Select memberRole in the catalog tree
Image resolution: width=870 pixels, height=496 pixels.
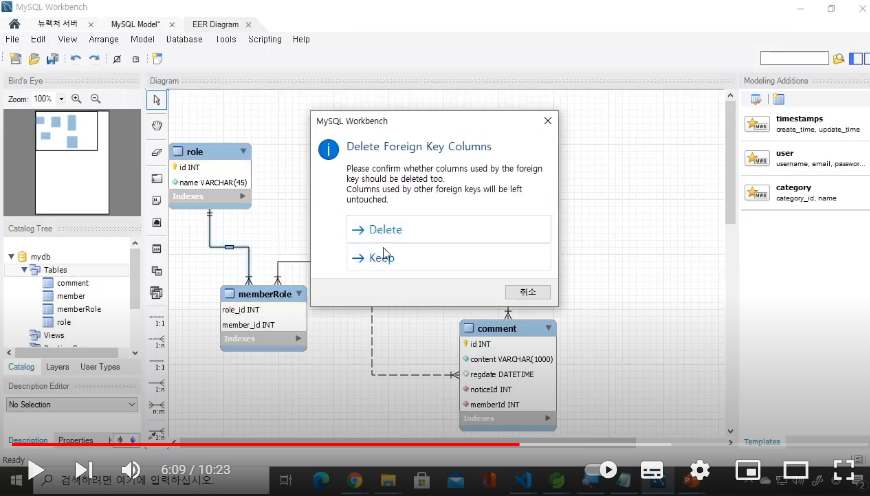[78, 309]
